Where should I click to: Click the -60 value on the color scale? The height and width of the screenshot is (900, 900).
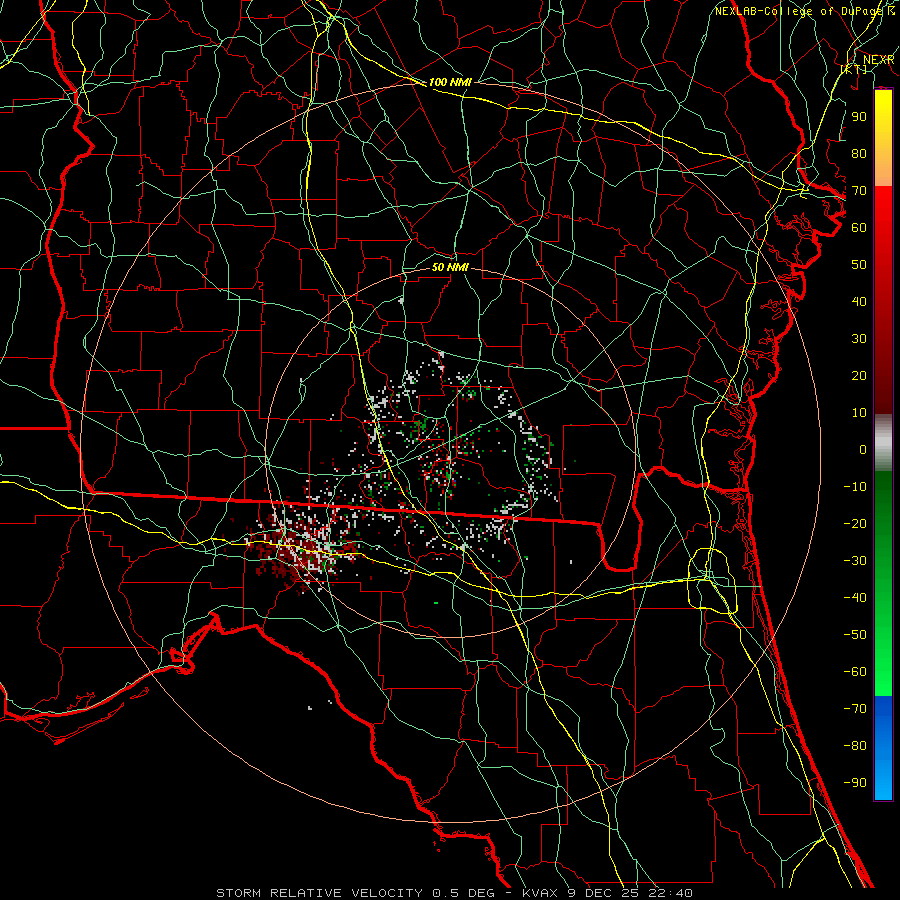tap(855, 672)
